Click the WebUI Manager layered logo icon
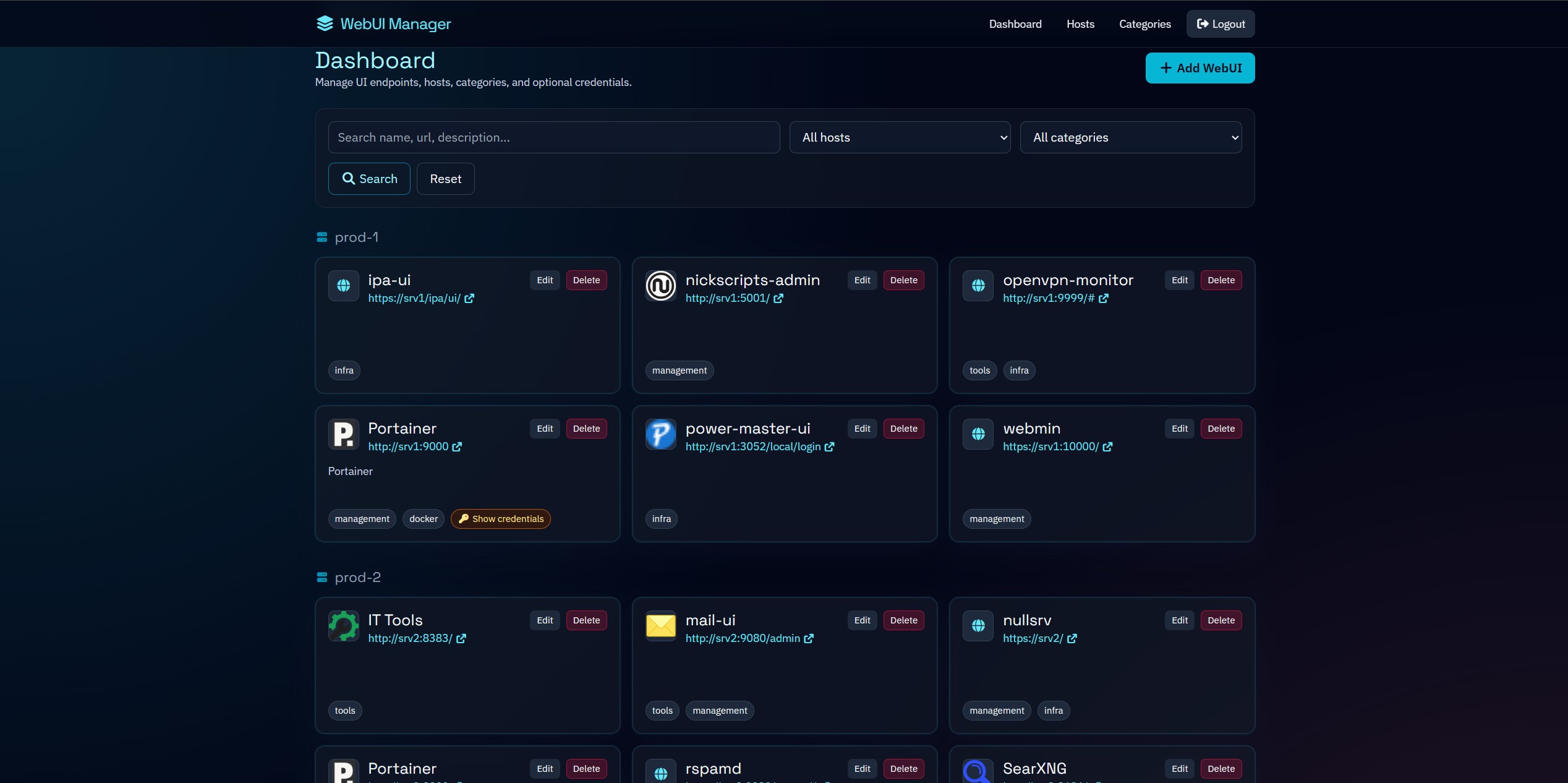This screenshot has width=1568, height=783. pyautogui.click(x=325, y=24)
